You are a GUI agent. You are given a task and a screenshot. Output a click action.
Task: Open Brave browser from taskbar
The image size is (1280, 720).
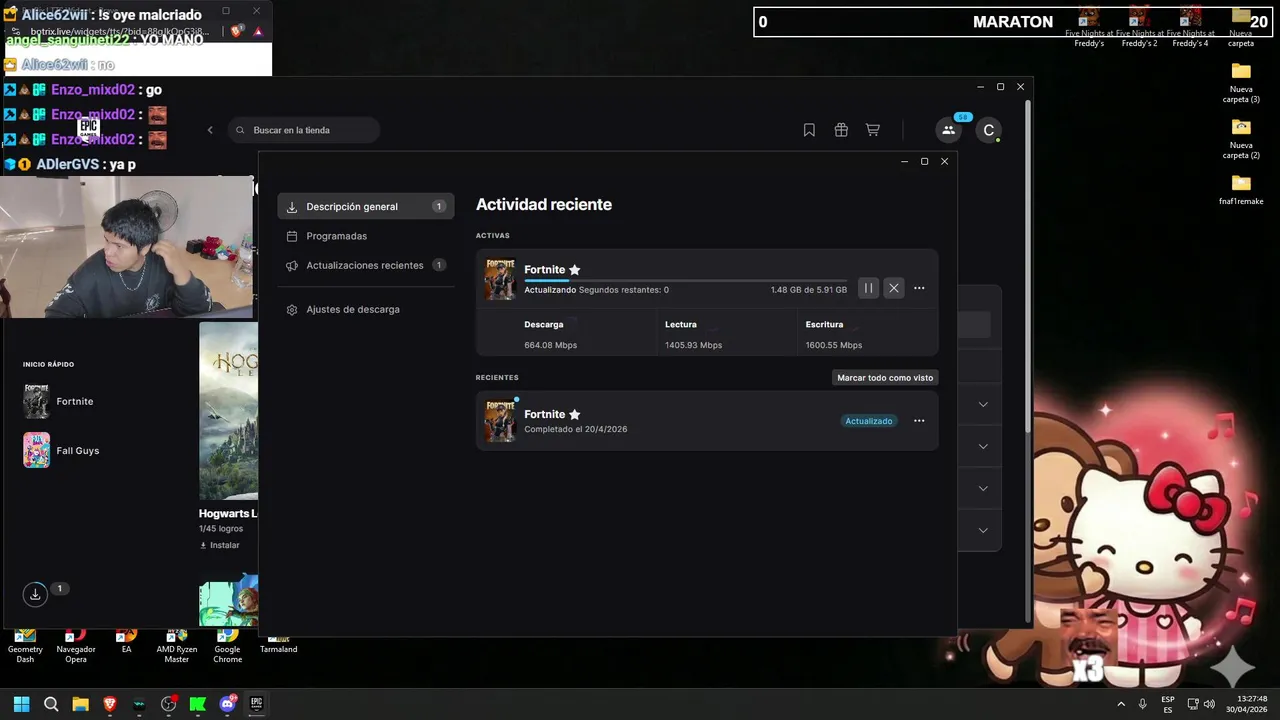pos(110,704)
